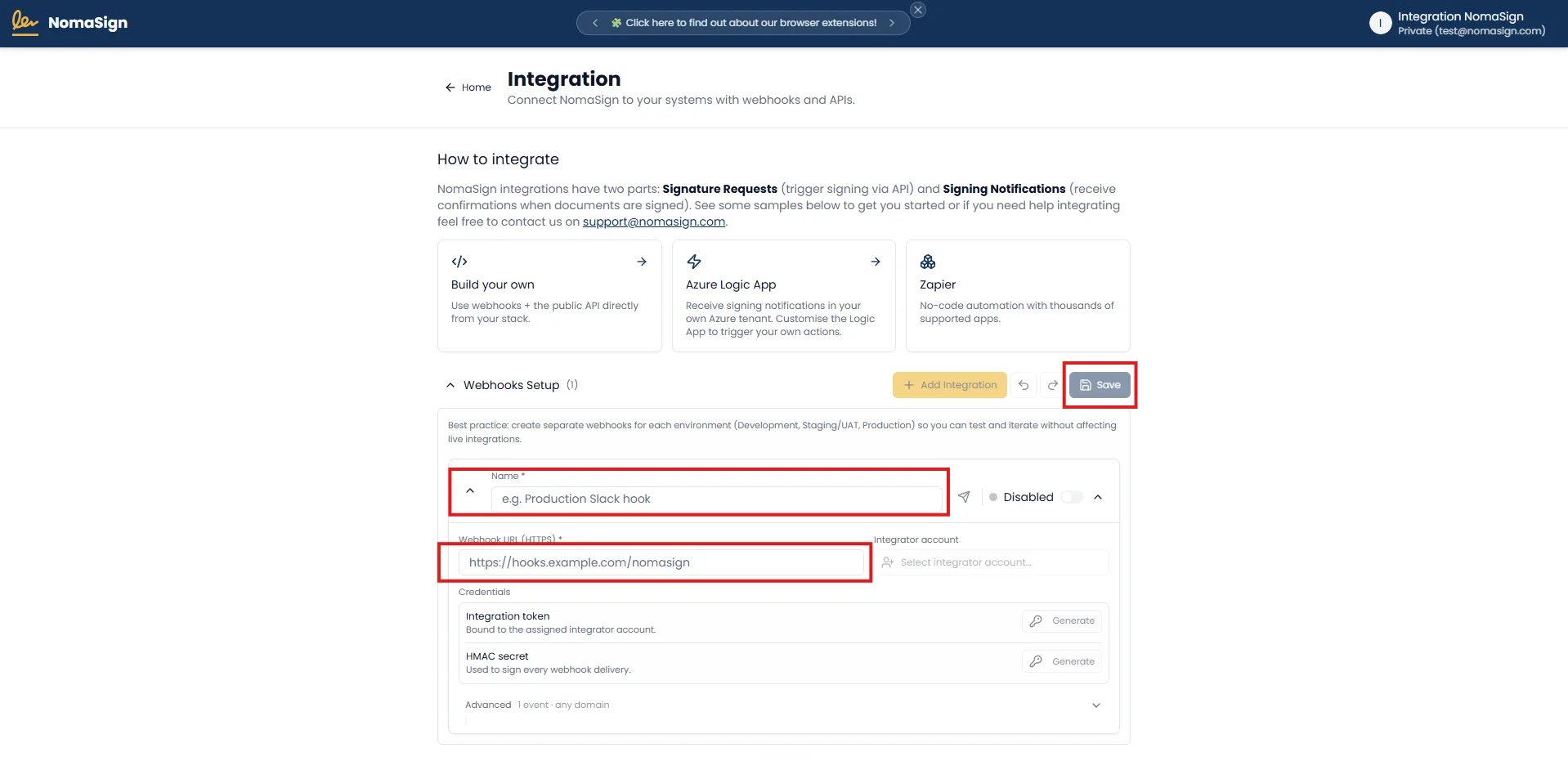Click '1 event · any domain' text

pyautogui.click(x=563, y=705)
